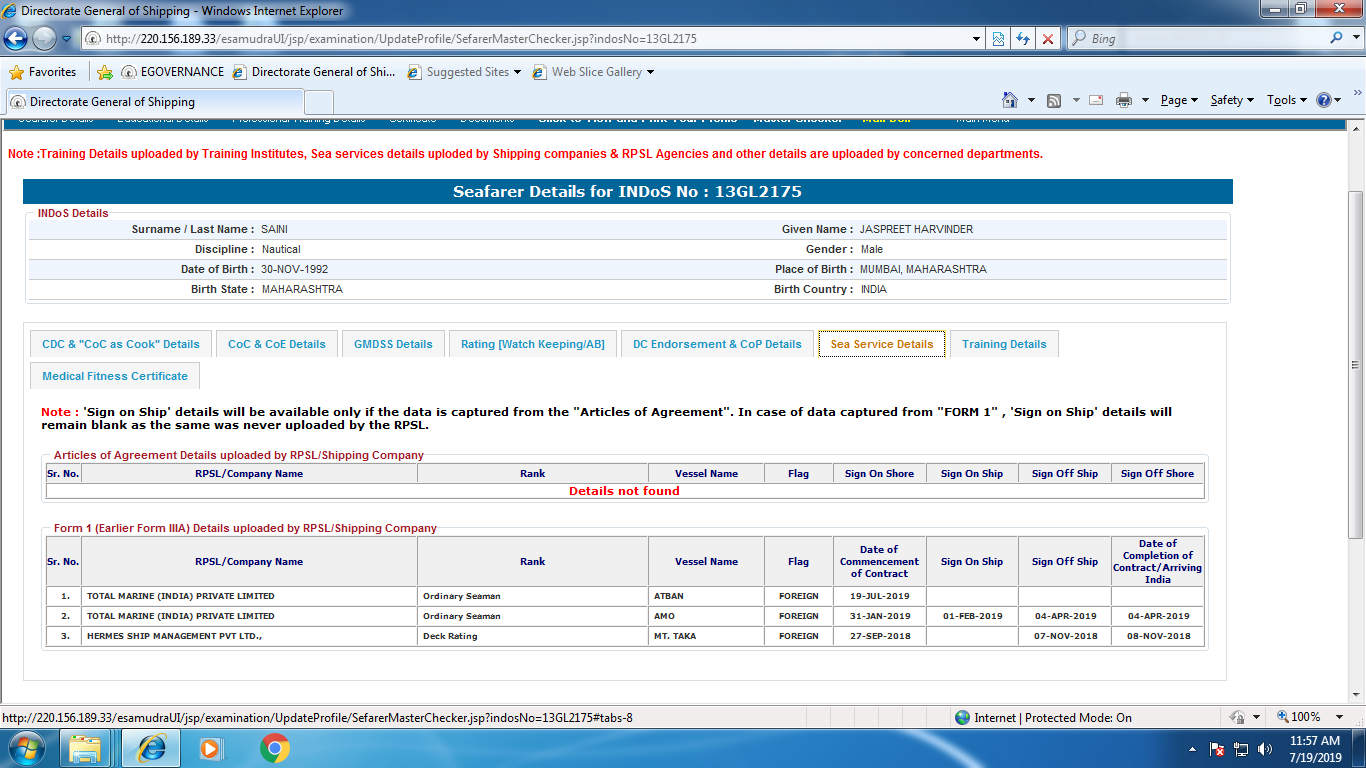Screen dimensions: 1366x768
Task: Open the Page menu dropdown
Action: [x=1179, y=100]
